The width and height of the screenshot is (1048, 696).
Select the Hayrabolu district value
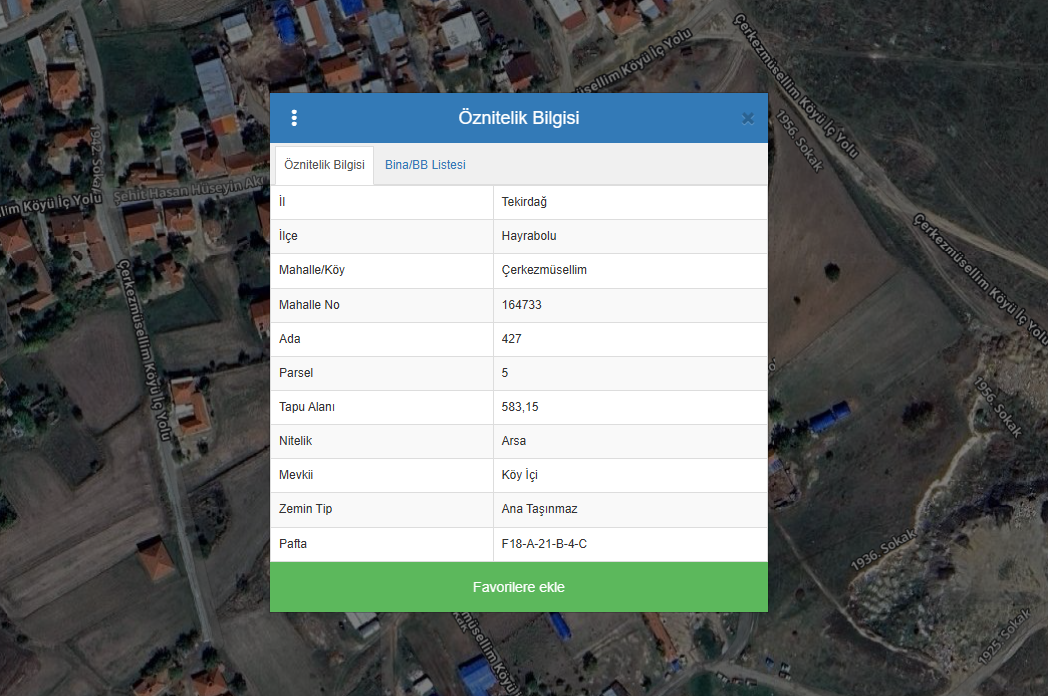(x=528, y=236)
